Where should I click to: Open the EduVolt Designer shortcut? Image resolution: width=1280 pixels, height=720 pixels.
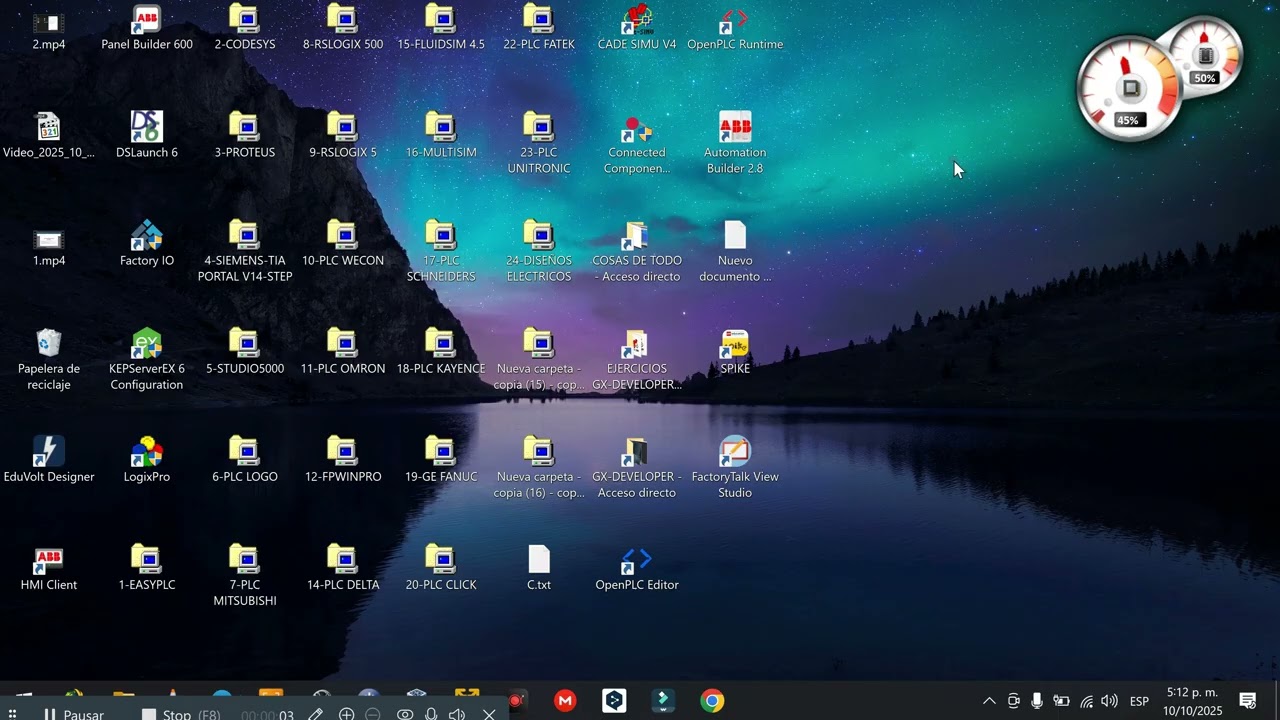(x=49, y=460)
